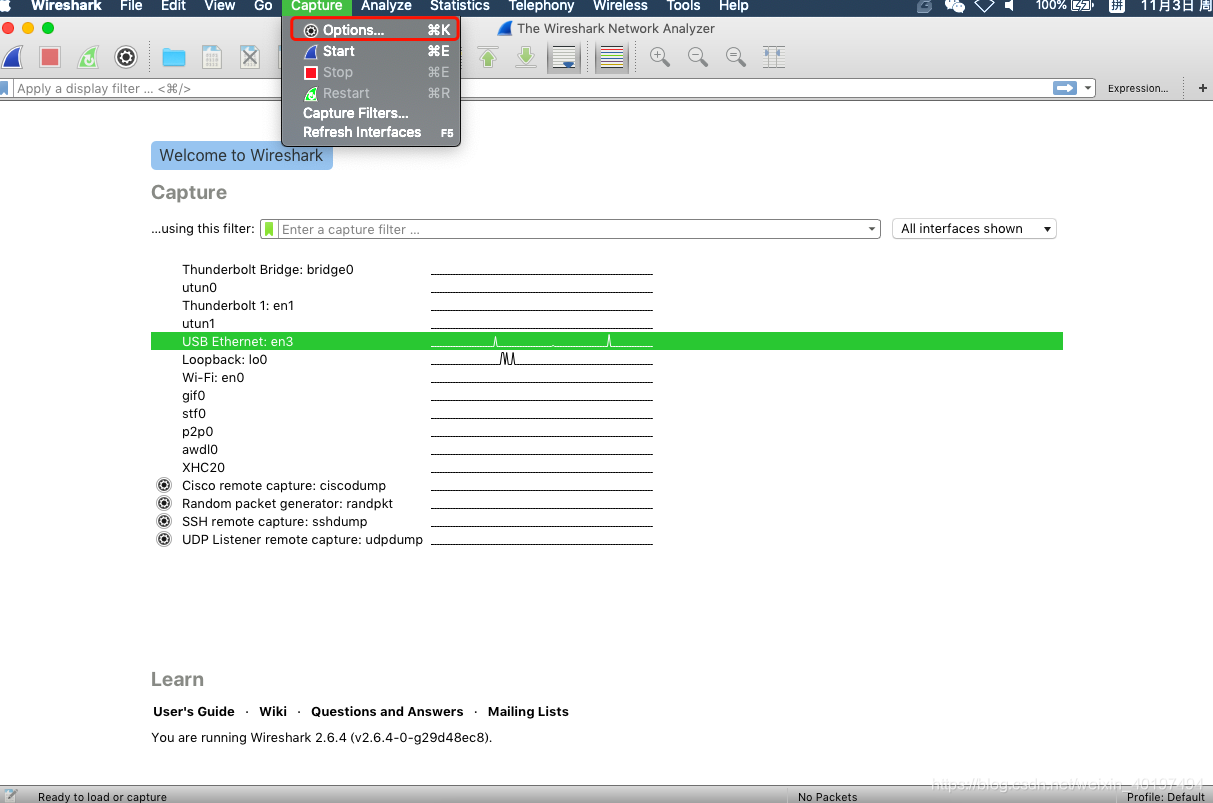Viewport: 1213px width, 803px height.
Task: Click the input method icon in menu bar
Action: (1117, 6)
